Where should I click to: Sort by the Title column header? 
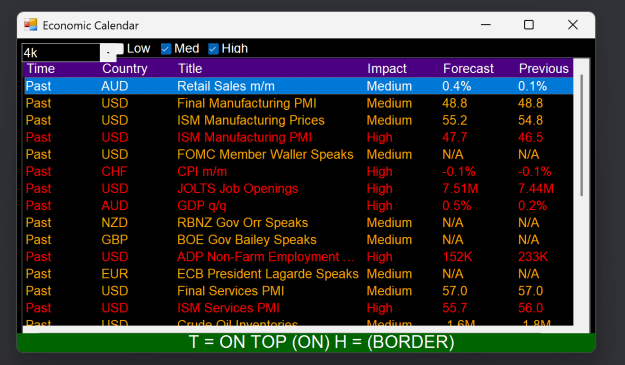tap(190, 69)
